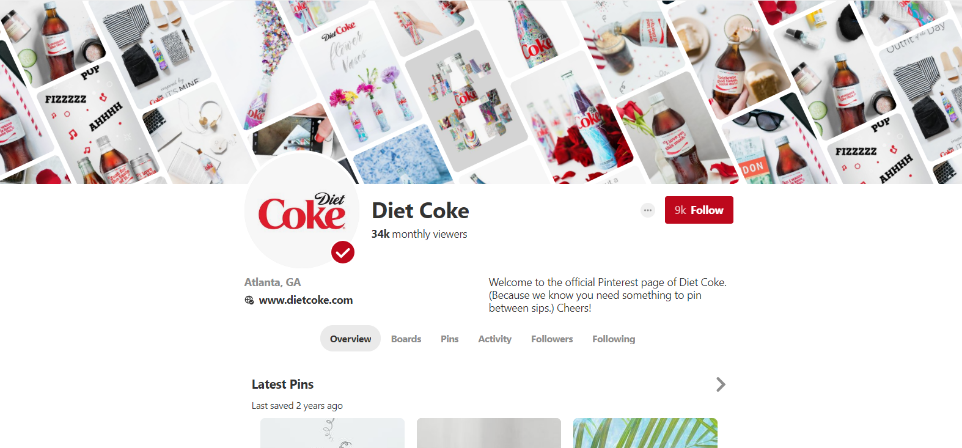Open the three-dot more options menu
Screen dimensions: 962x448
coord(647,210)
